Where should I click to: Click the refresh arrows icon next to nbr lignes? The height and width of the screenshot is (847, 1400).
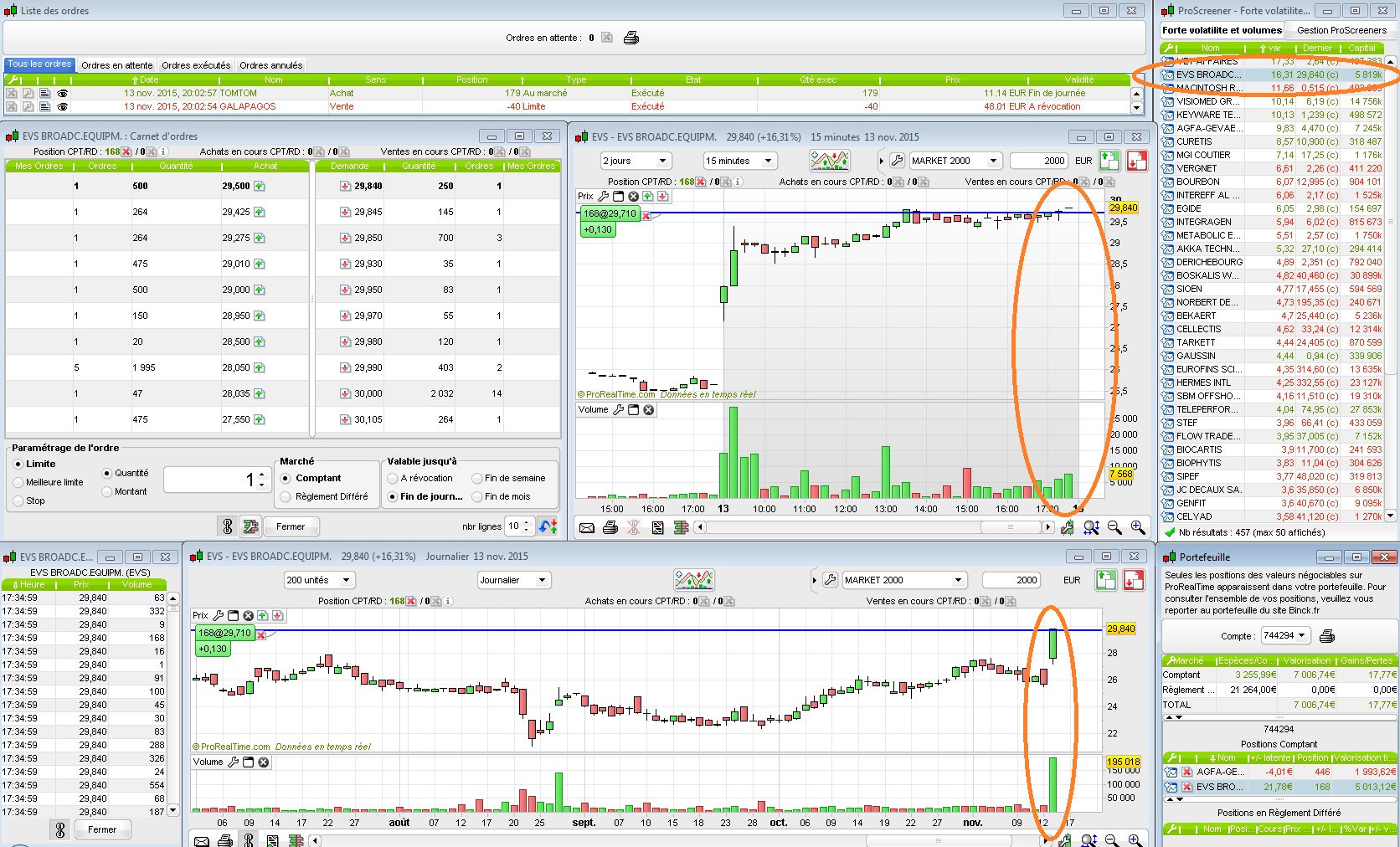[x=548, y=526]
